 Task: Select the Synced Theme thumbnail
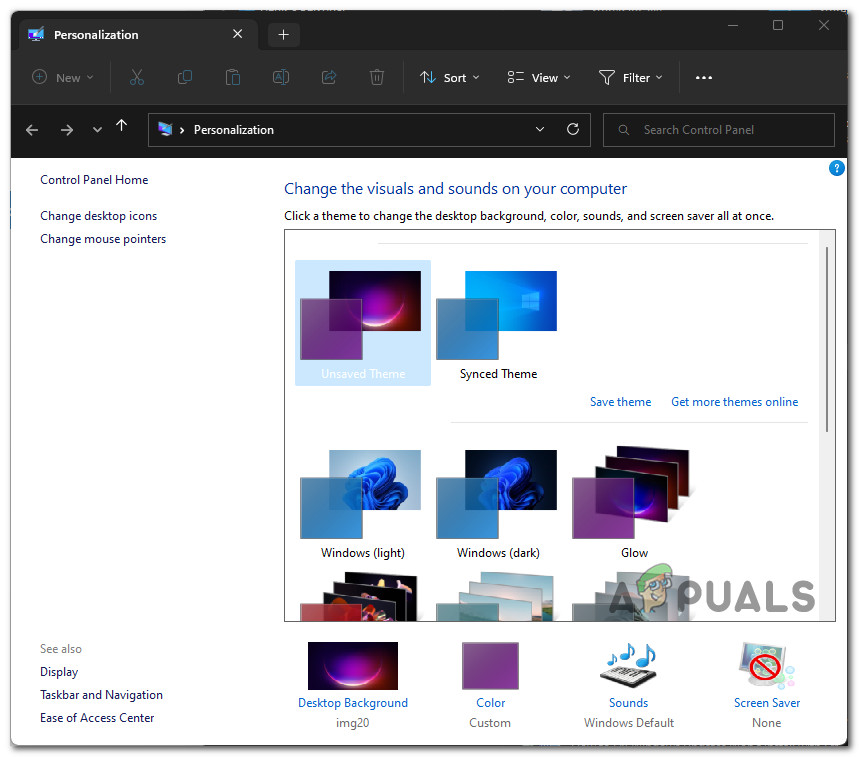[497, 323]
